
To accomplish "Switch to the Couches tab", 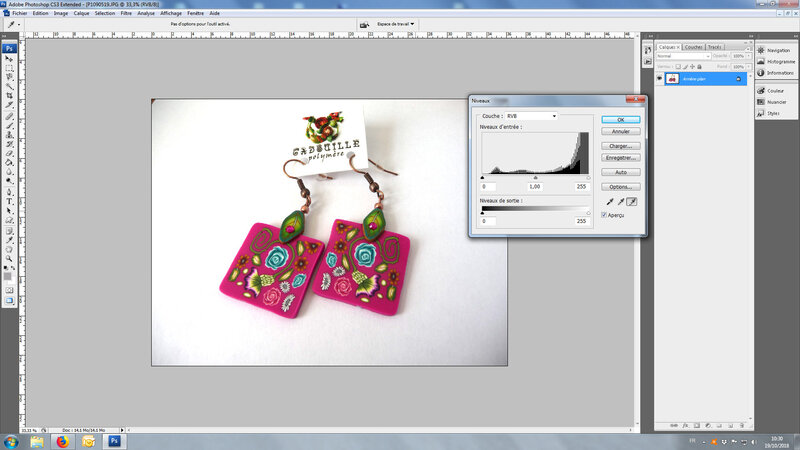I will coord(693,47).
